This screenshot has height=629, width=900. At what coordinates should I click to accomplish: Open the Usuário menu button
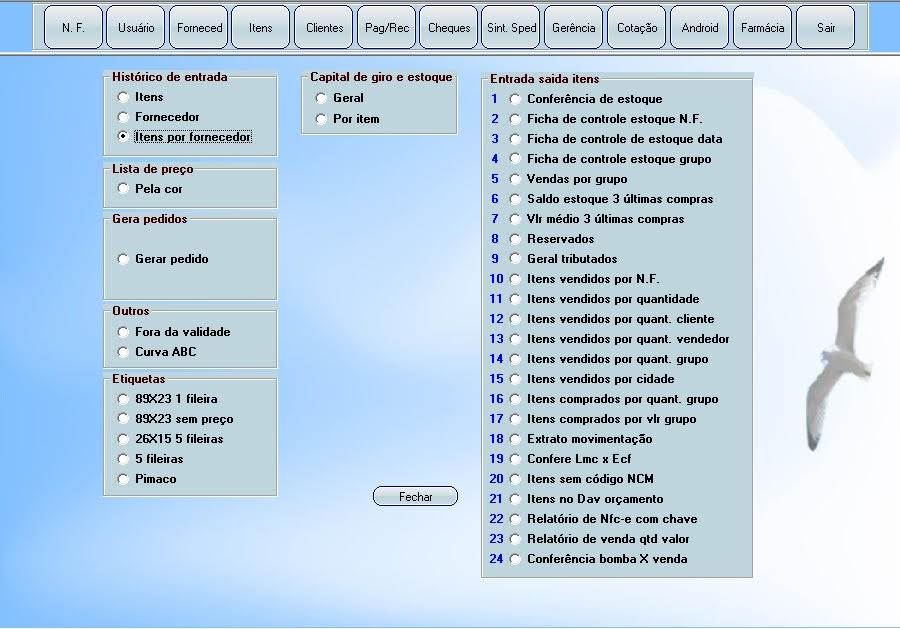point(136,28)
